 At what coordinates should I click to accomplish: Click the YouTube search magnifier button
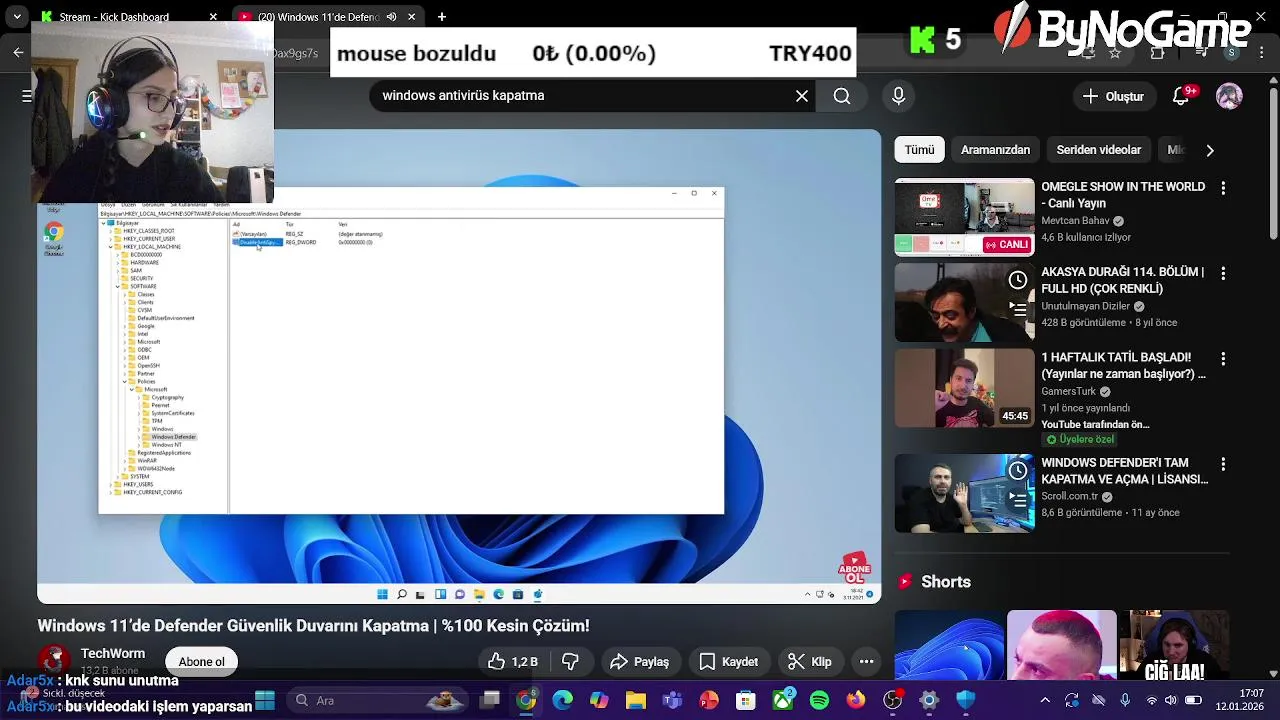(842, 96)
